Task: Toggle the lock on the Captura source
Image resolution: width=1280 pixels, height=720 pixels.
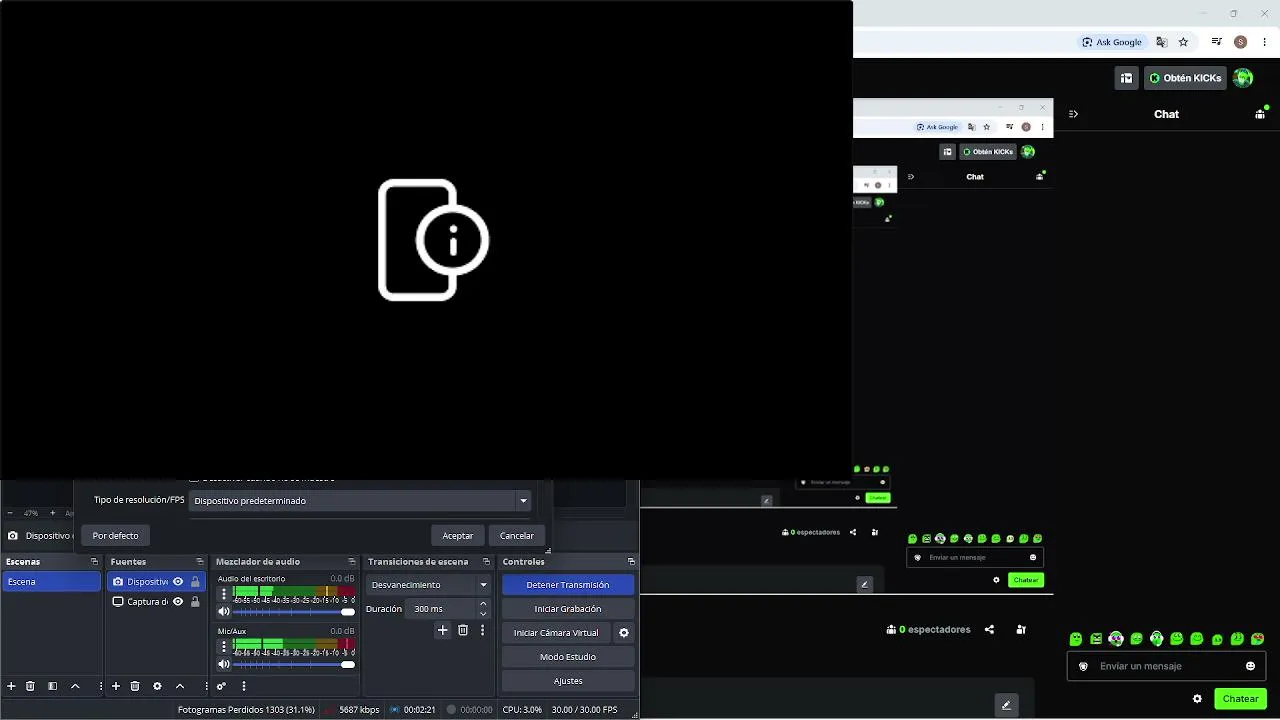Action: pos(195,602)
